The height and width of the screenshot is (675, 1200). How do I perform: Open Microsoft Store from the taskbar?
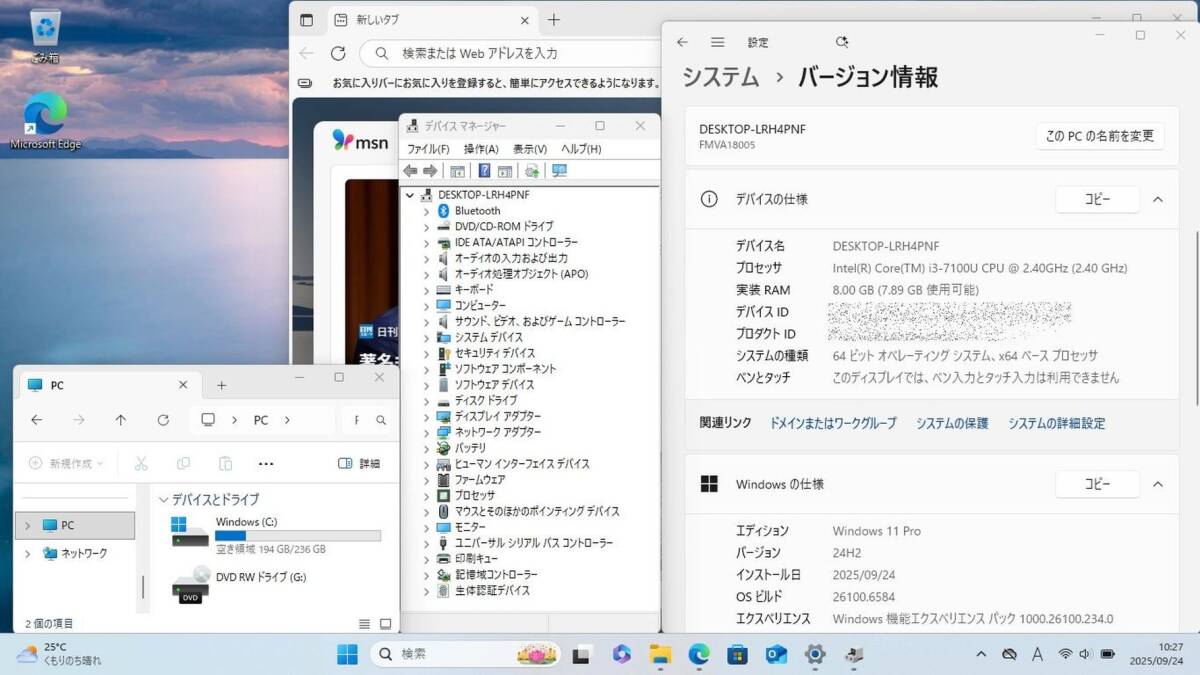tap(737, 654)
